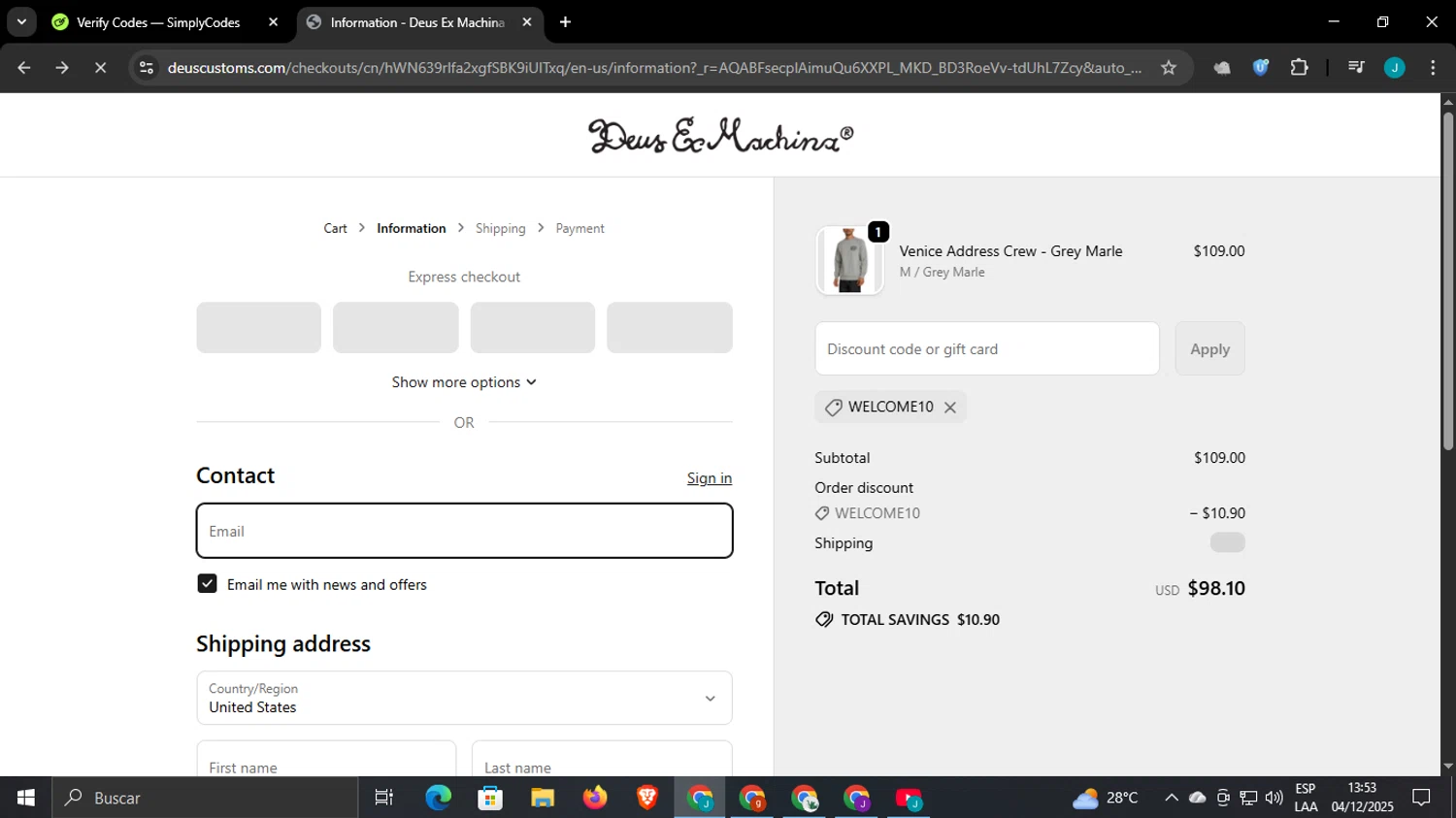The image size is (1456, 818).
Task: Open the tab search dropdown
Action: (x=21, y=22)
